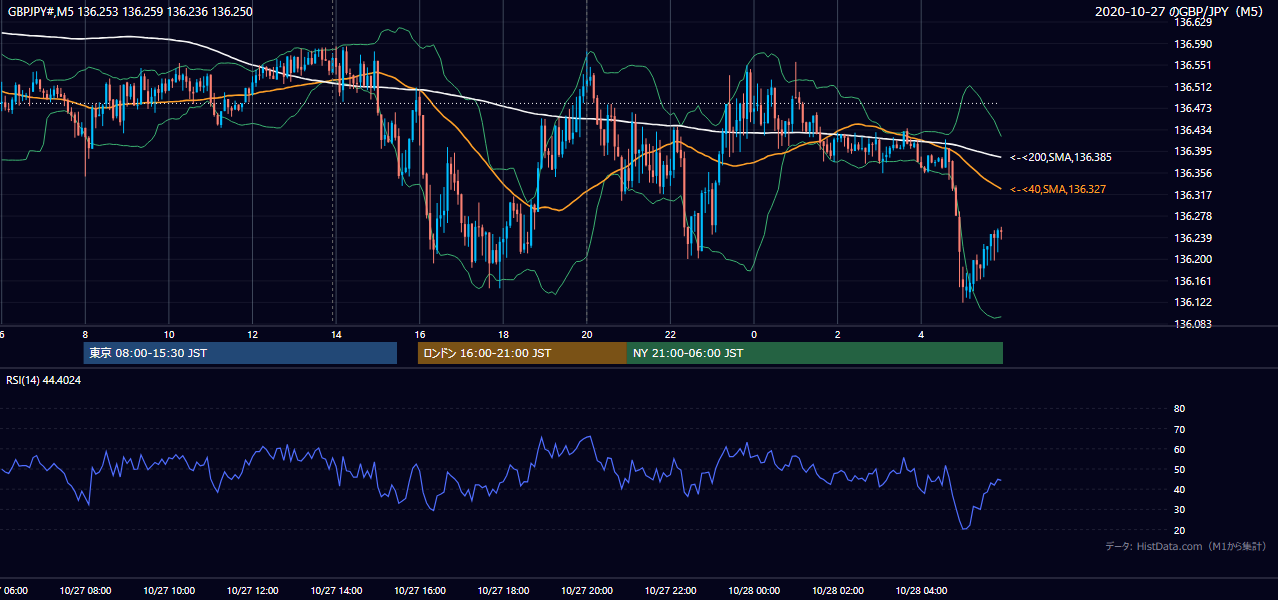Screen dimensions: 1278x600
Task: Click the 10/27 16:00 date label
Action: [x=420, y=591]
